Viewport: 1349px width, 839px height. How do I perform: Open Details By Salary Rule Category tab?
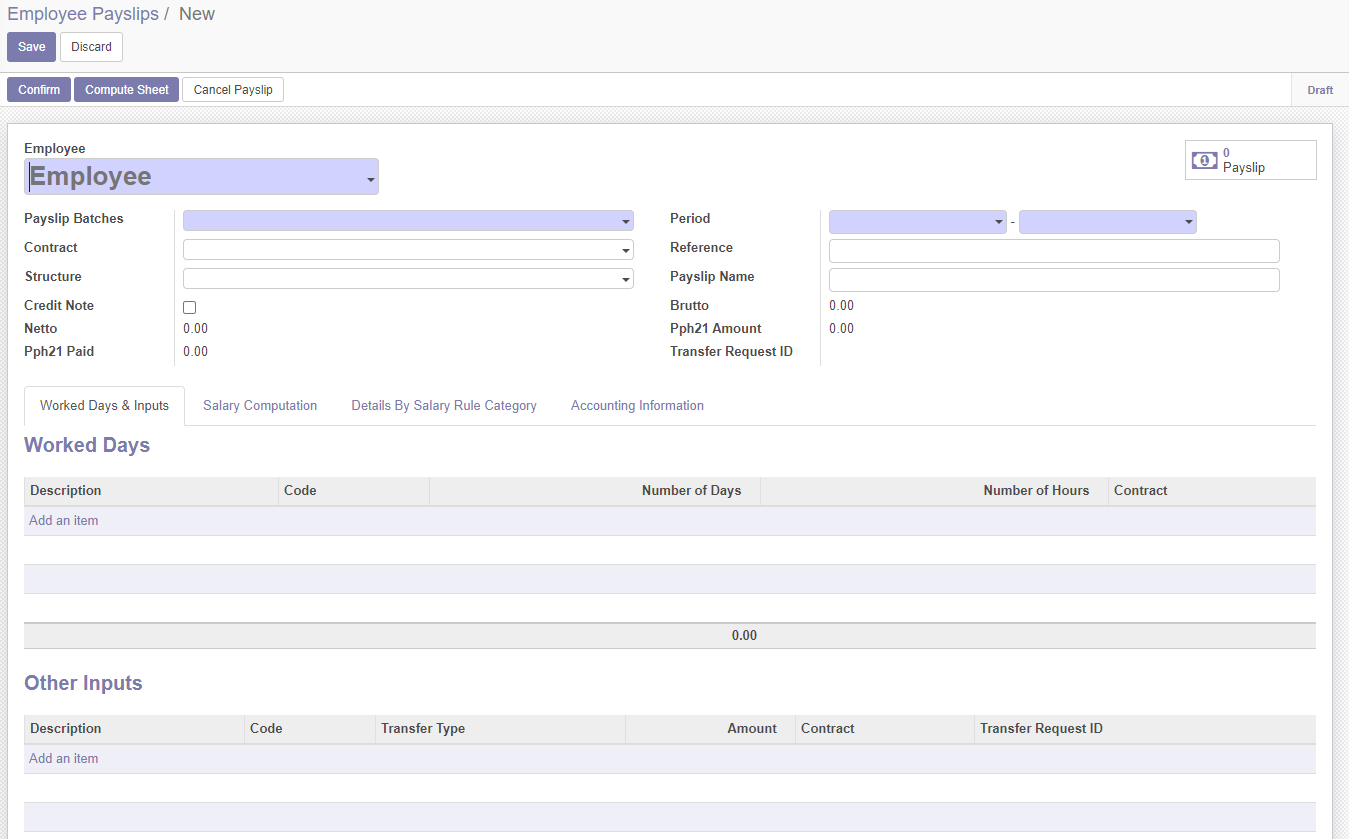point(444,406)
